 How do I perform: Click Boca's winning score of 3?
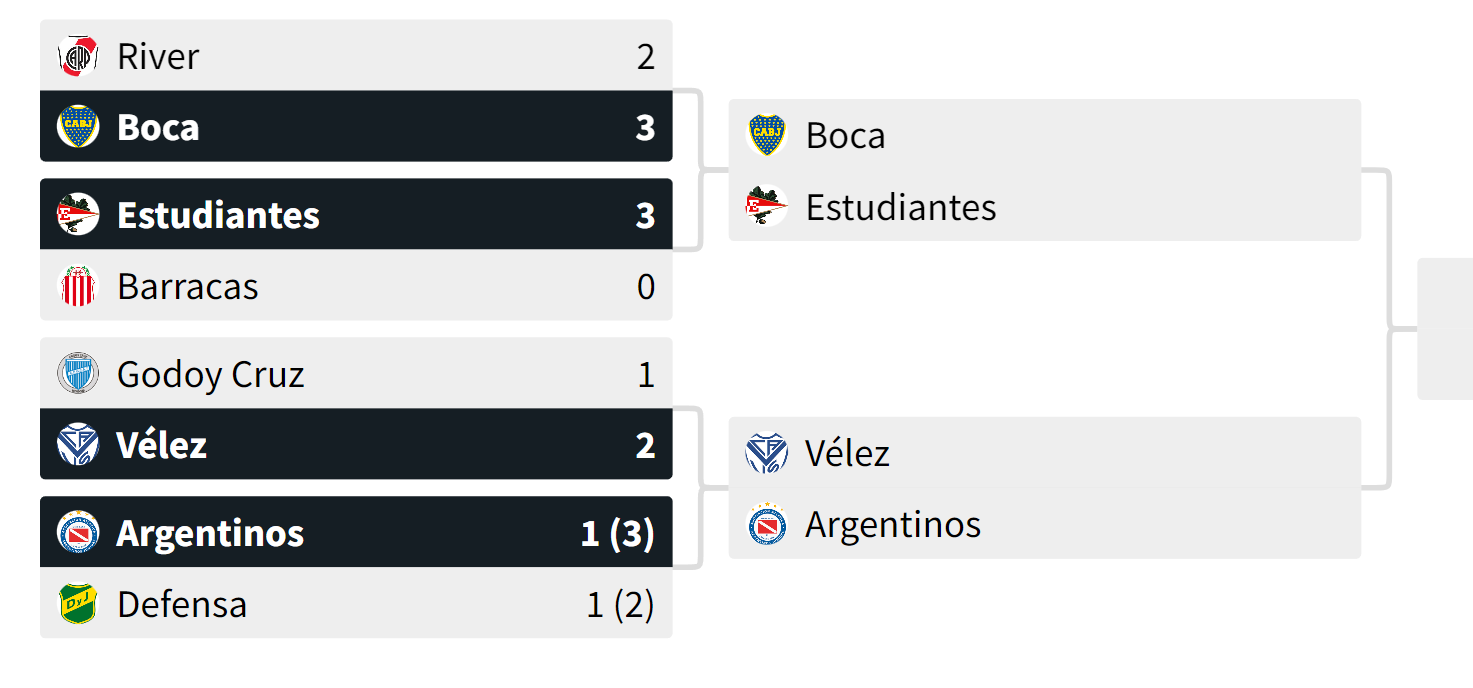(645, 127)
